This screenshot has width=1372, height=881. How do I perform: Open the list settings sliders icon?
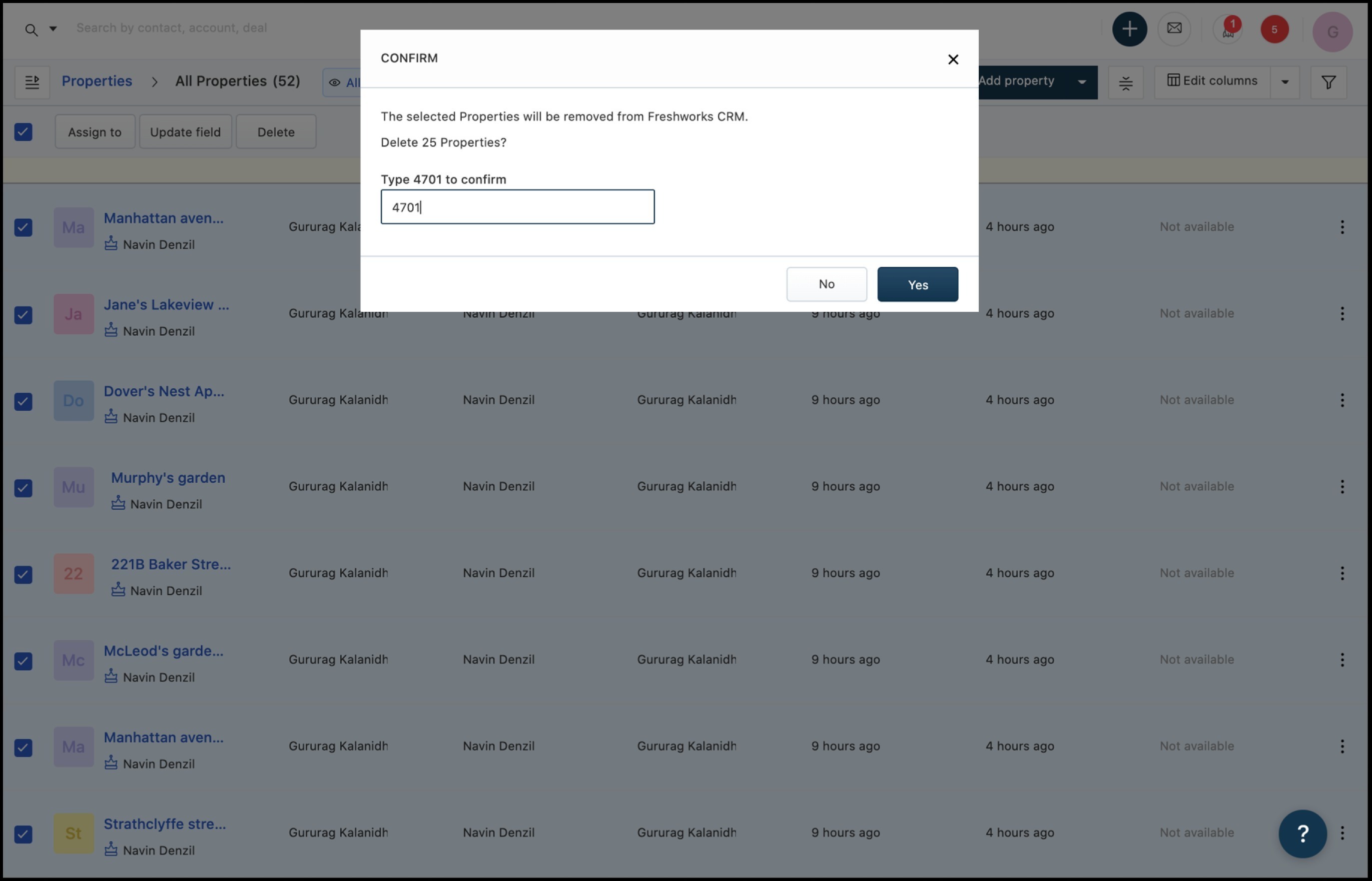[1126, 83]
